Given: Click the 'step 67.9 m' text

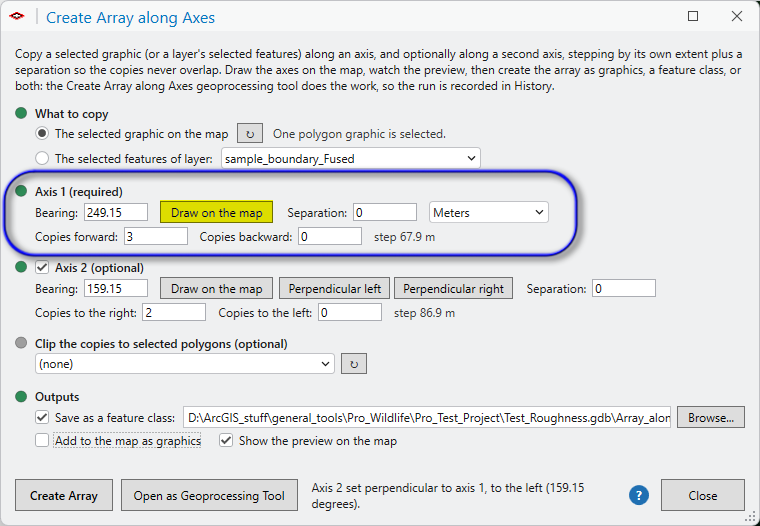Looking at the screenshot, I should (x=404, y=237).
